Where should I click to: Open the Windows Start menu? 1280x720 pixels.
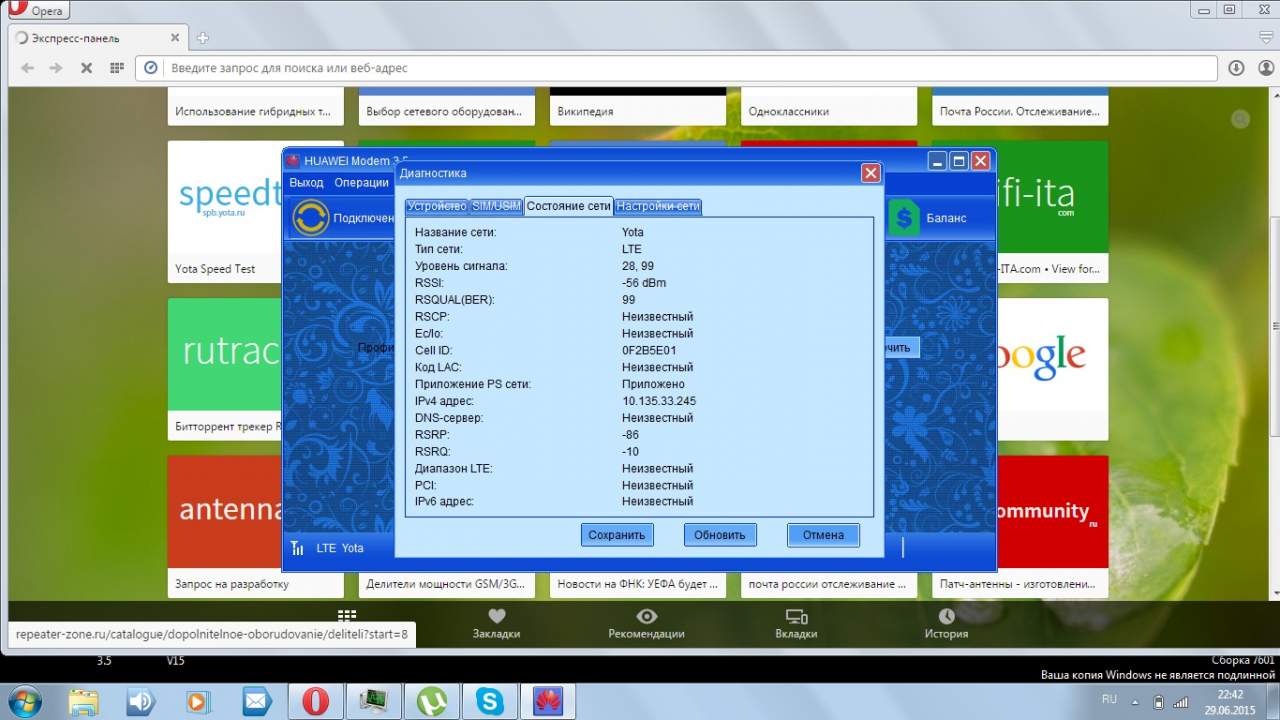tap(23, 701)
